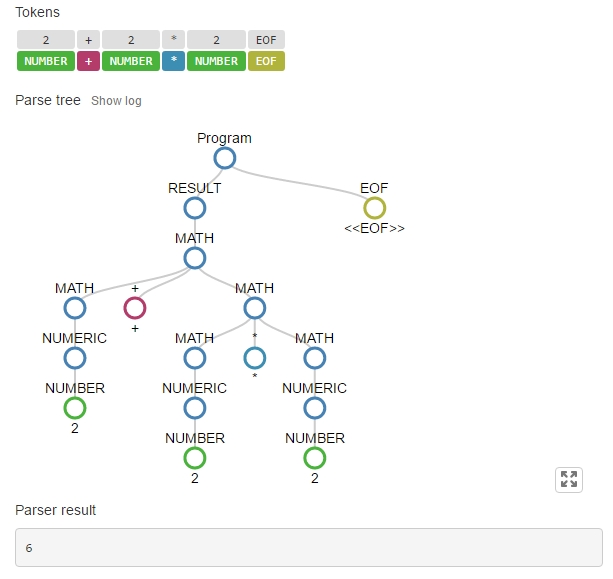This screenshot has width=613, height=579.
Task: Click the middle NUMERIC node circle
Action: coord(195,408)
